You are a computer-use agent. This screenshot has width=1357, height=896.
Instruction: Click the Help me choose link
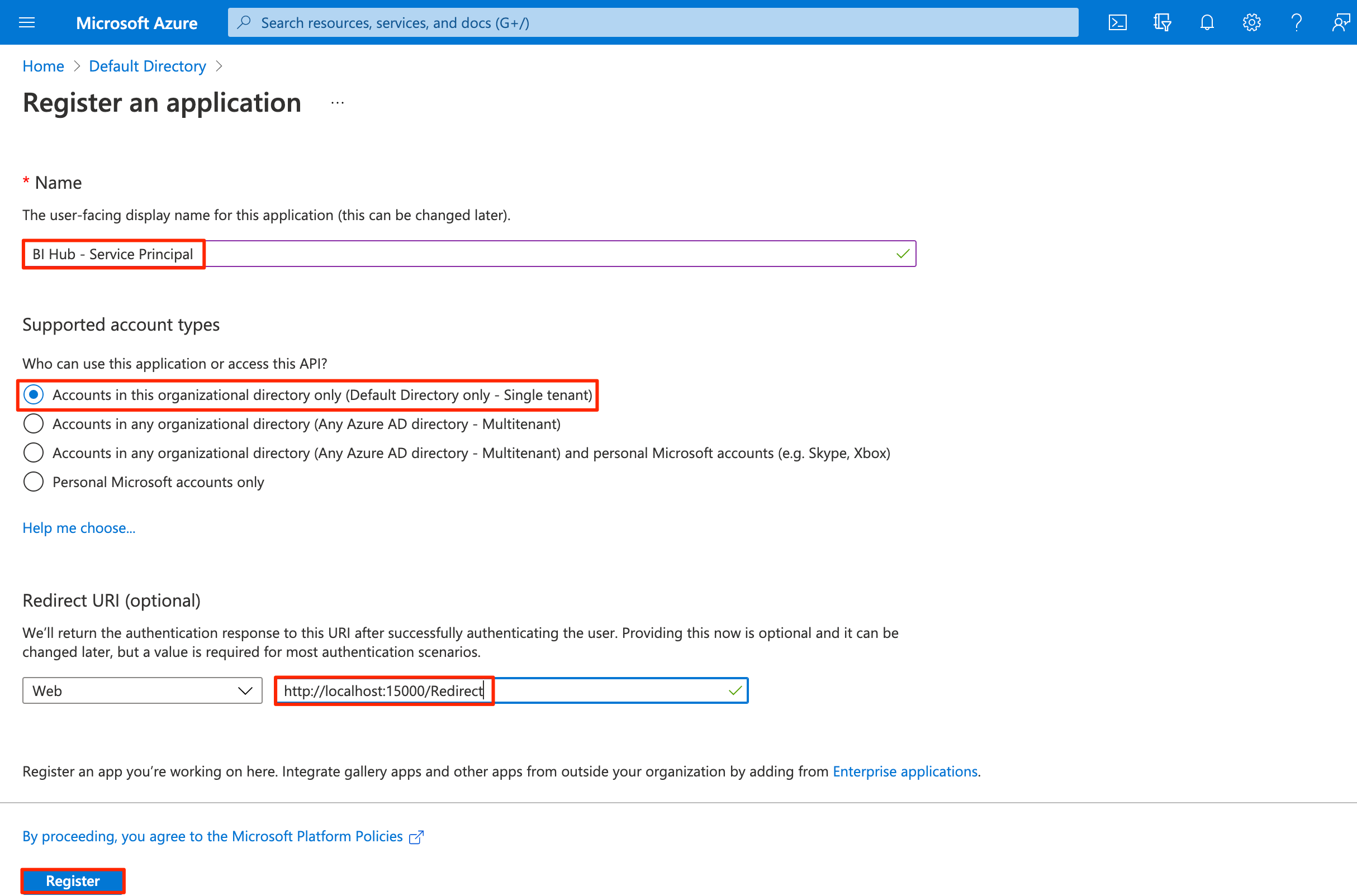[79, 527]
